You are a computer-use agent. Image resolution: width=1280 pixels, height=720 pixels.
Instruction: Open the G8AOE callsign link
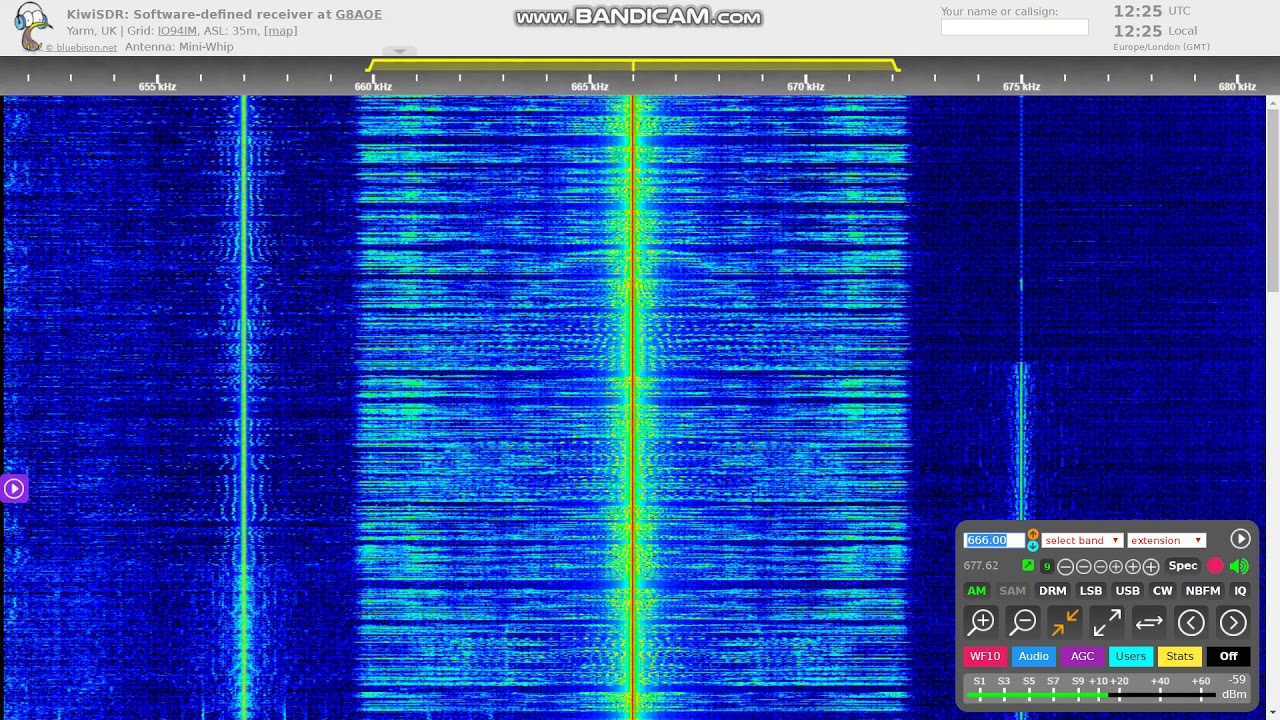(x=358, y=14)
